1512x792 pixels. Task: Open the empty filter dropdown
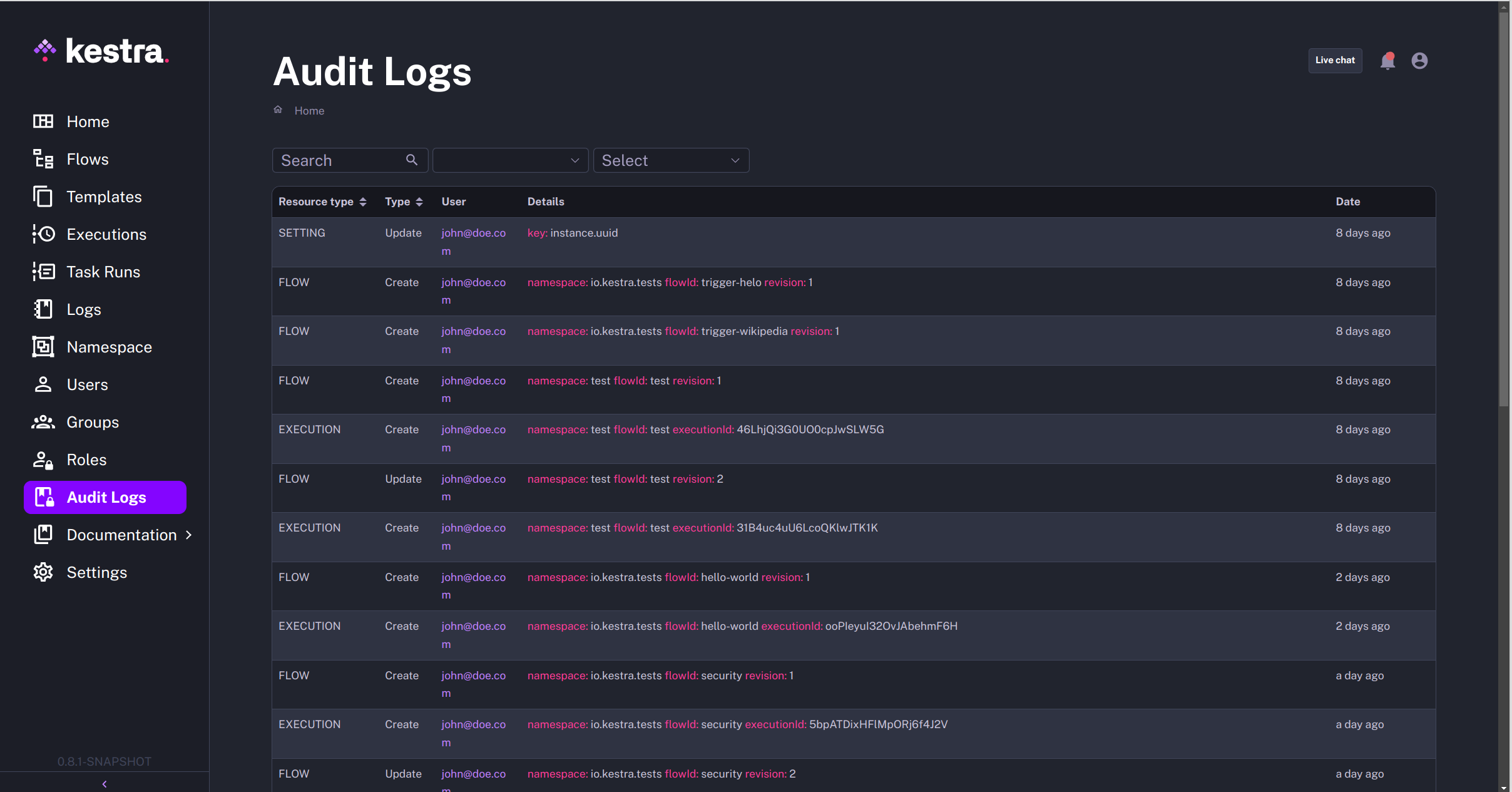point(510,160)
